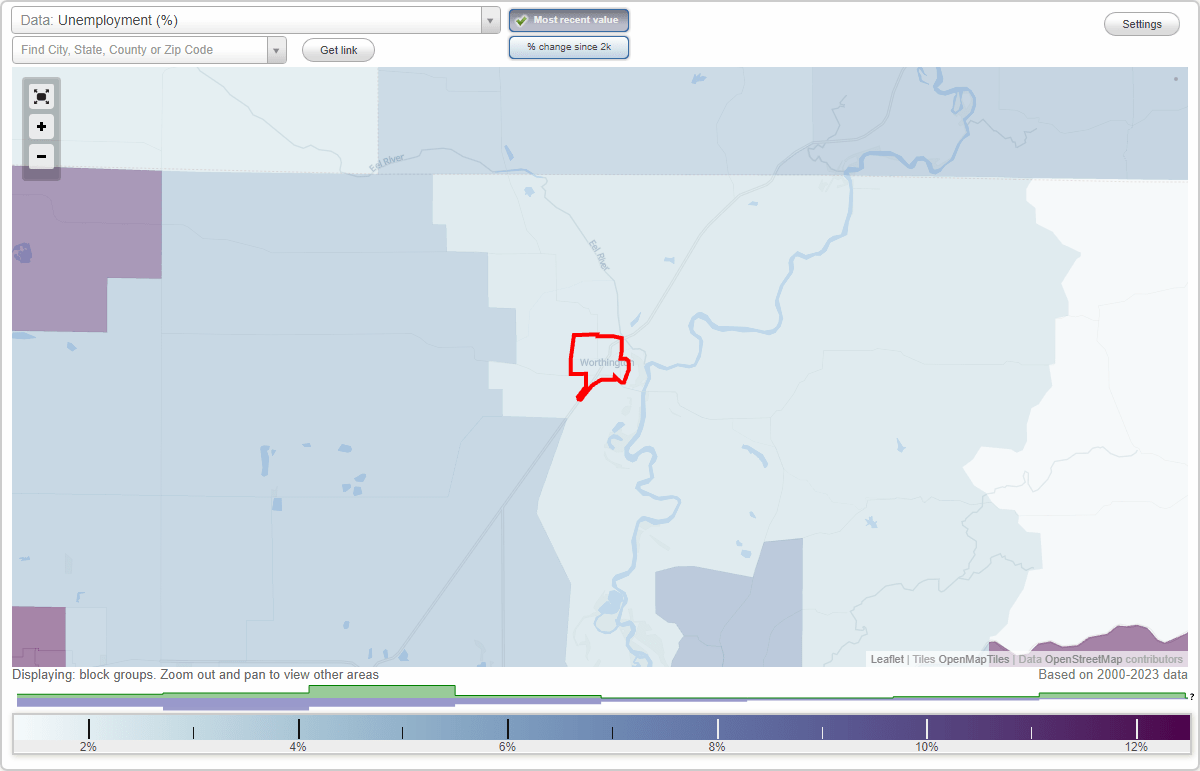Toggle the 'Most recent value' display mode

coord(569,20)
